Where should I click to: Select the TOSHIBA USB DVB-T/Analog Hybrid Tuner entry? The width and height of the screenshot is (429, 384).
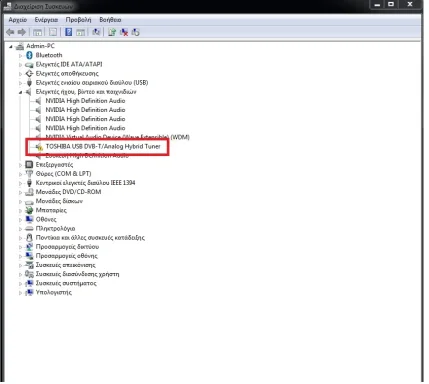(103, 146)
